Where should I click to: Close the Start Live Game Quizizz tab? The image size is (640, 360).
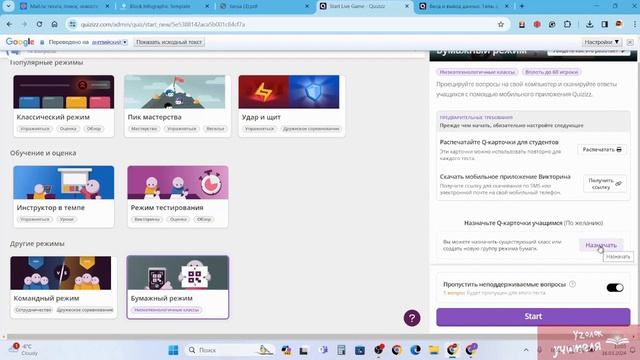pyautogui.click(x=407, y=7)
